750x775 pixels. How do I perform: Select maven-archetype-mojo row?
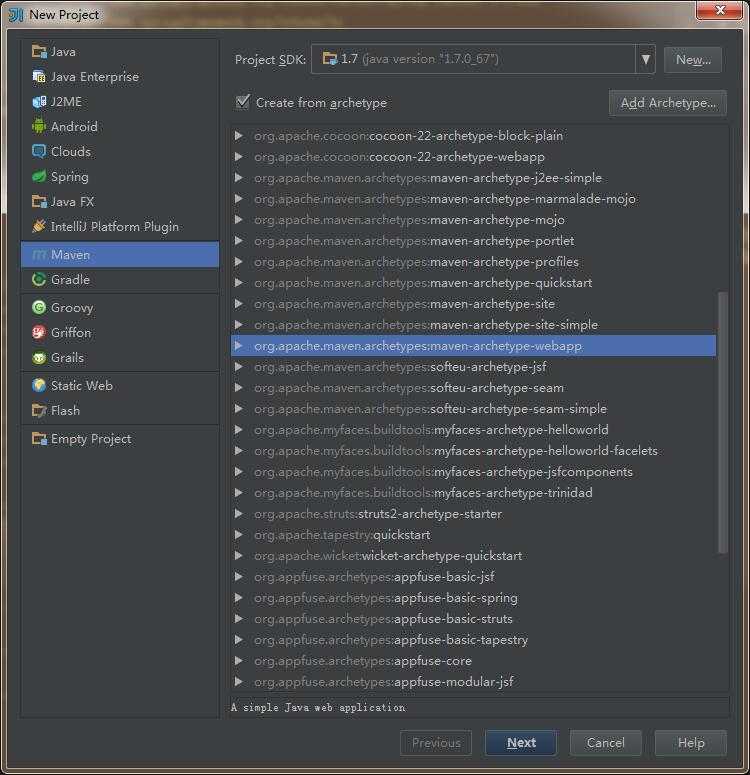(473, 219)
